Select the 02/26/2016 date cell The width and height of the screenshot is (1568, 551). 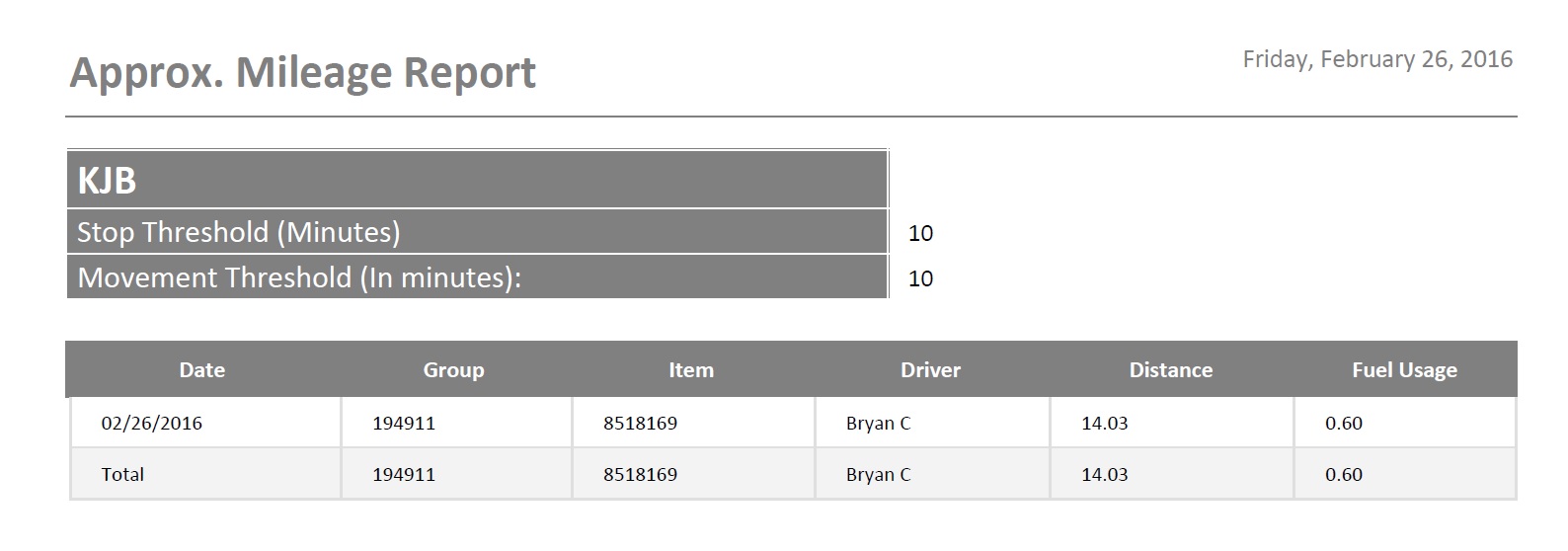(x=152, y=424)
